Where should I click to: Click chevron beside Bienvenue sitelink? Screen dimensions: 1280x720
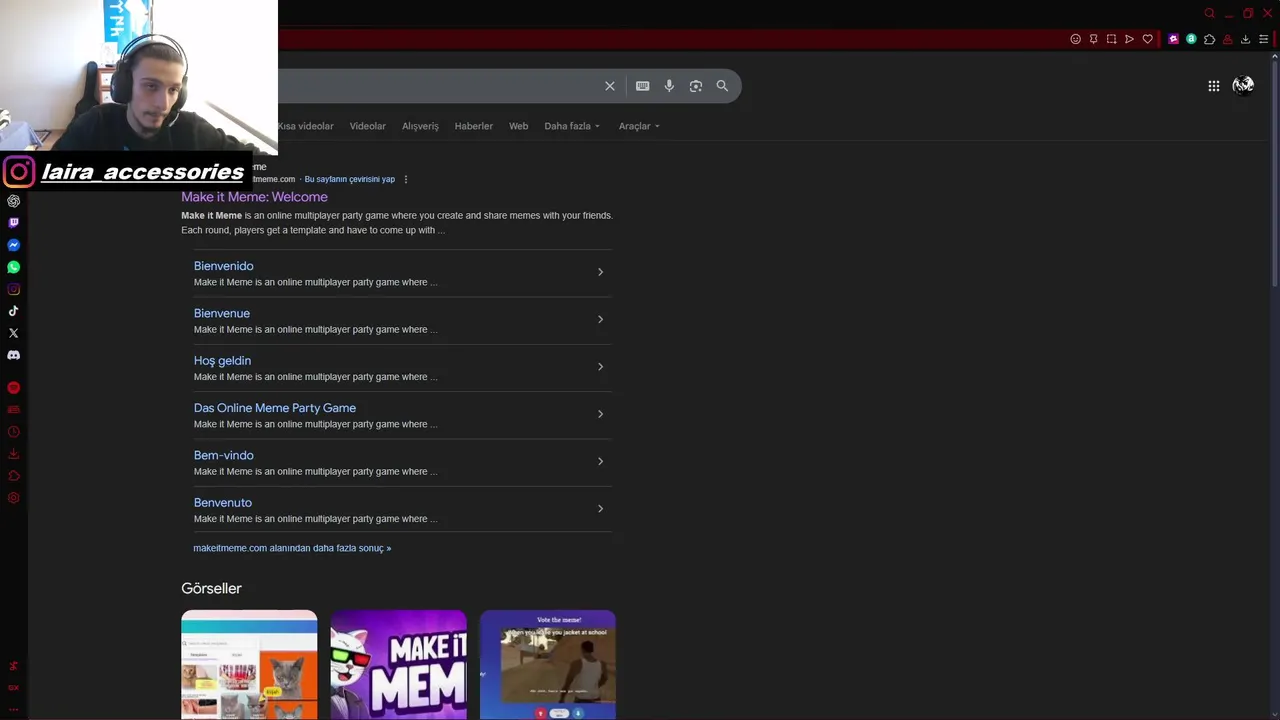pyautogui.click(x=600, y=319)
